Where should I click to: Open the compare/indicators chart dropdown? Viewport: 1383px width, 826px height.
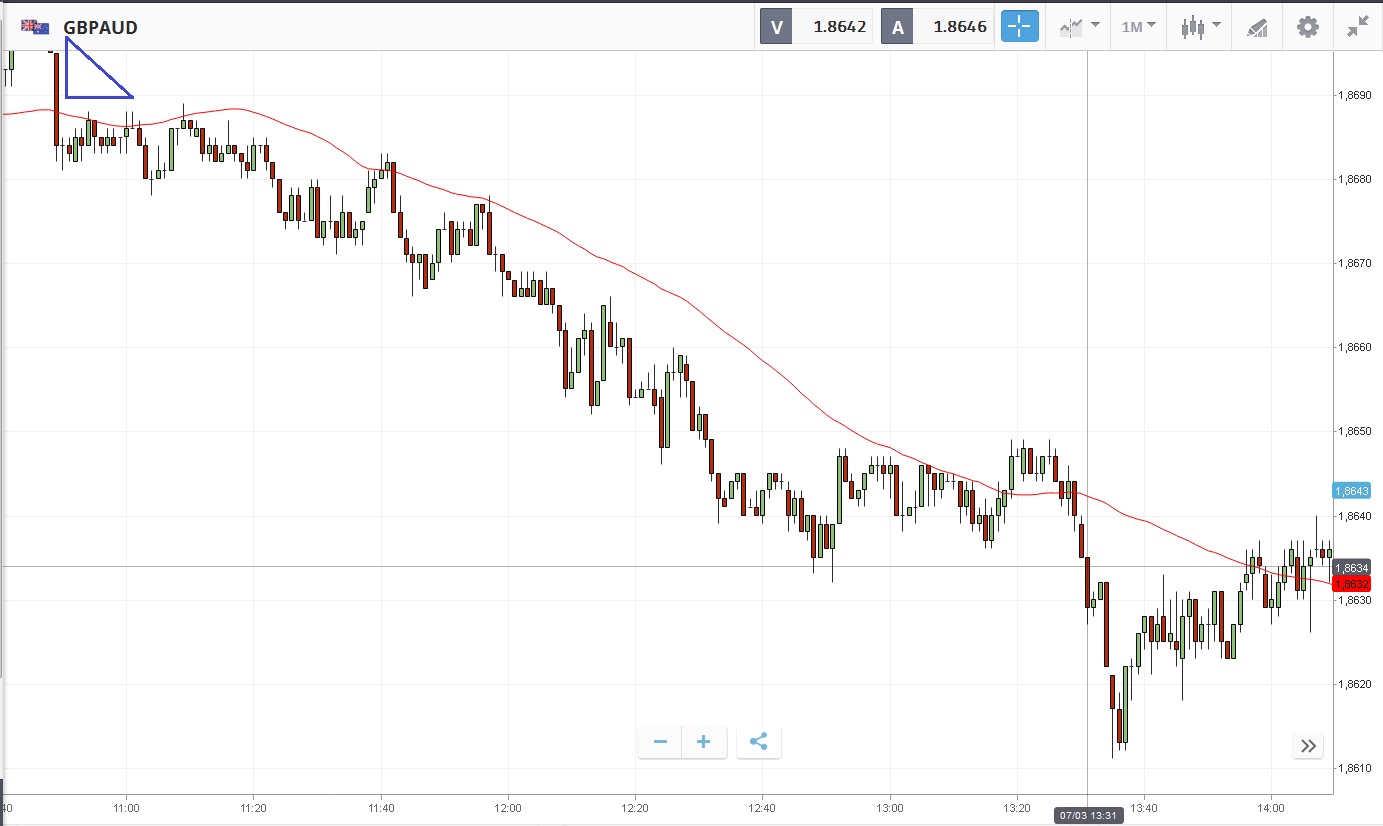pyautogui.click(x=1080, y=27)
